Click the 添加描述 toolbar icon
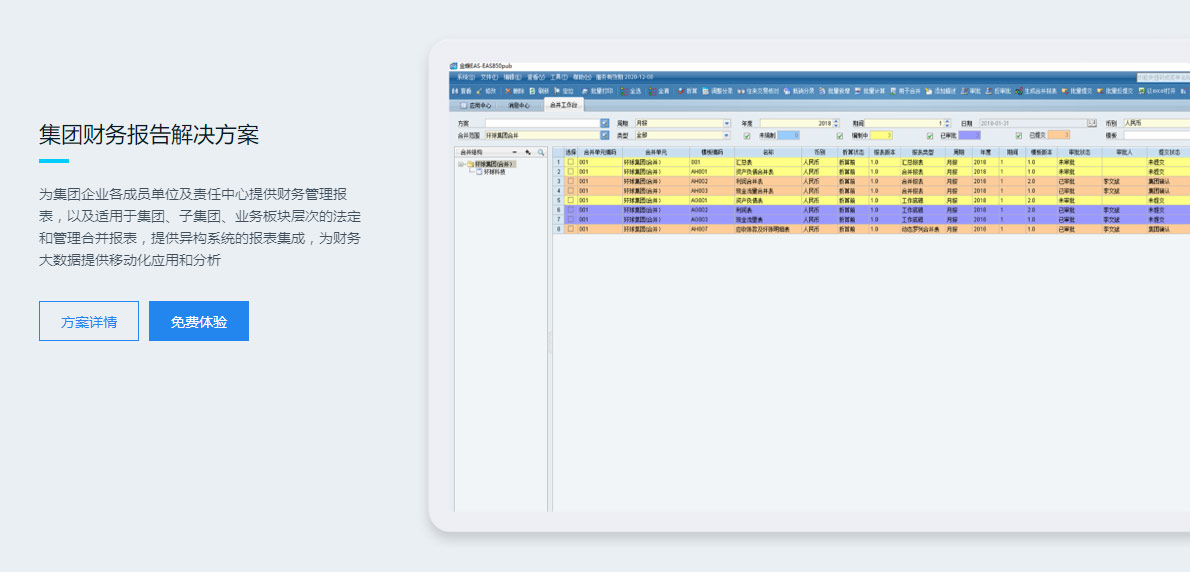 click(928, 91)
